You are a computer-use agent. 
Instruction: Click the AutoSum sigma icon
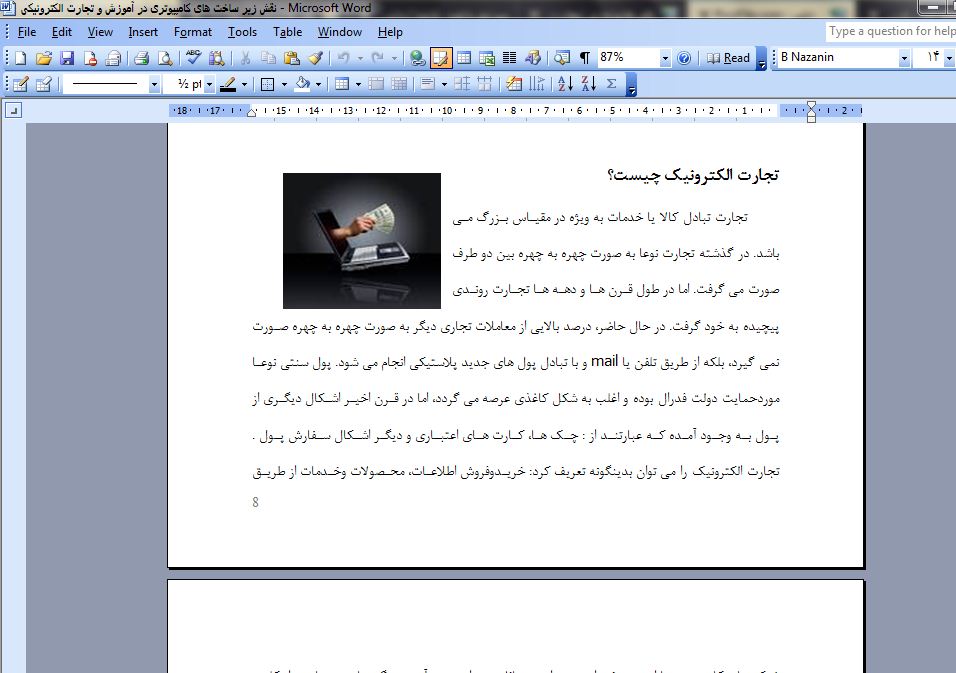(x=611, y=84)
